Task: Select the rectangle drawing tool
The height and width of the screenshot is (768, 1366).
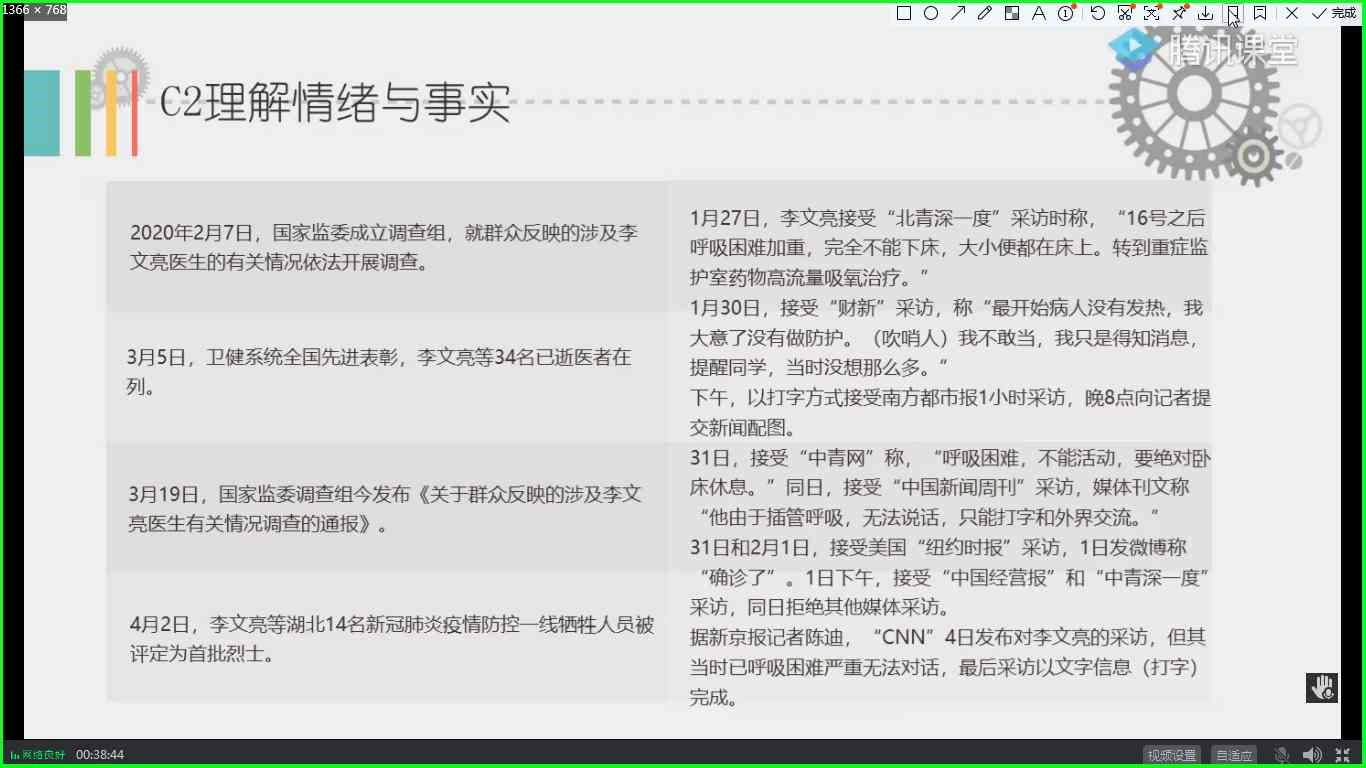Action: click(904, 13)
